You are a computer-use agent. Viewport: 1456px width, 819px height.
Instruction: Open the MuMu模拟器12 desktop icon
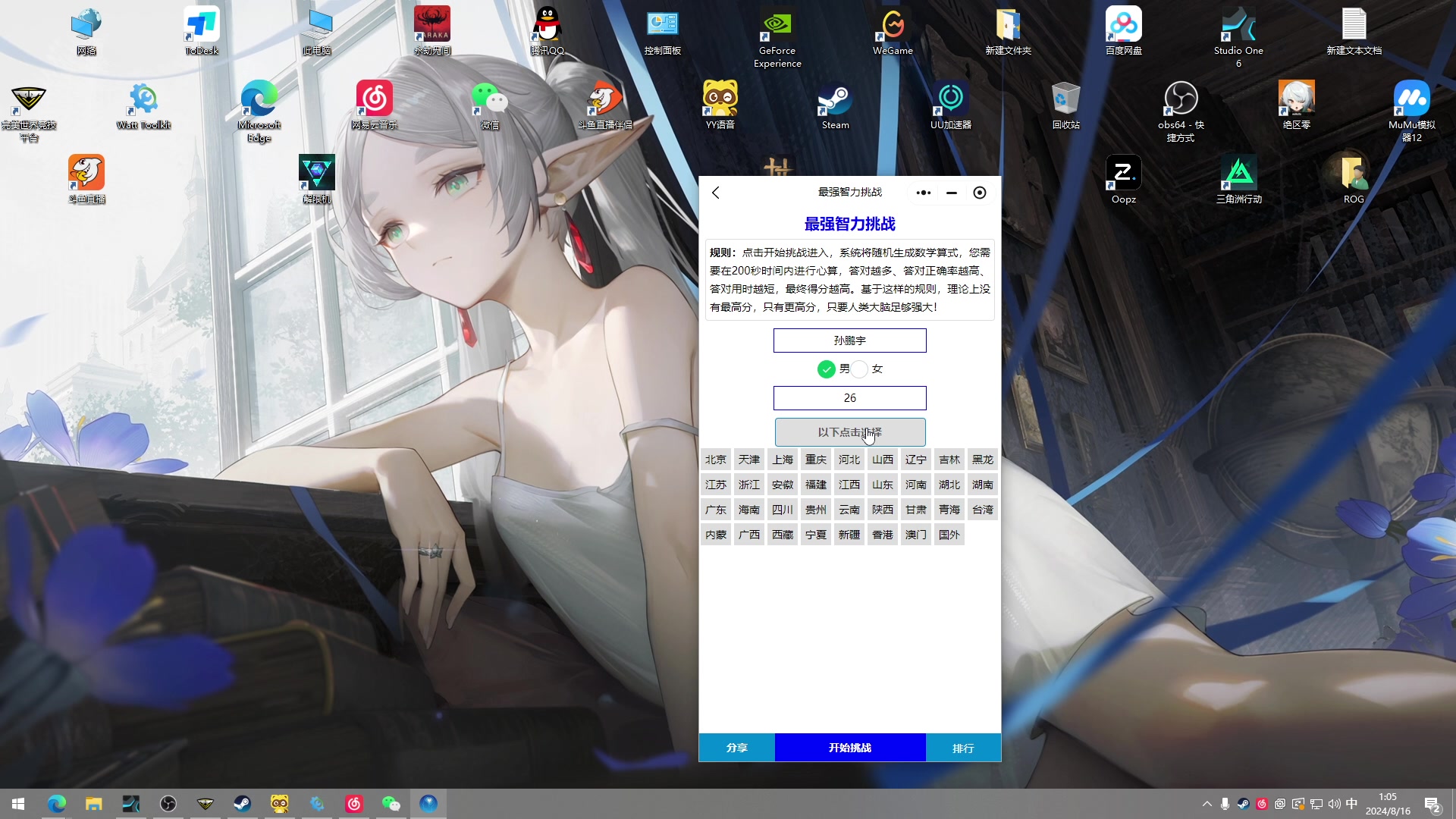[x=1411, y=111]
